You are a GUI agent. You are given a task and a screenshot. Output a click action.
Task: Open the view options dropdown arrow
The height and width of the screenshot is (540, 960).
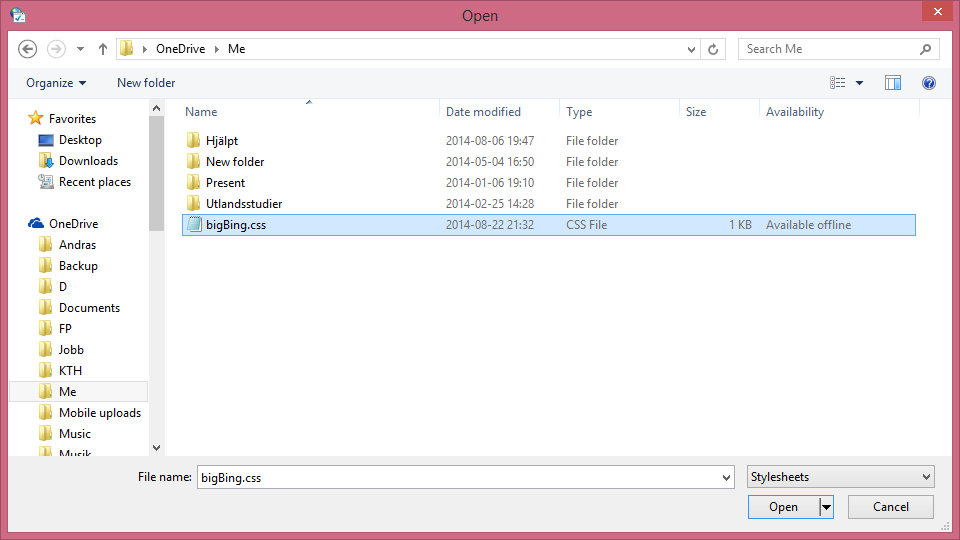point(860,83)
